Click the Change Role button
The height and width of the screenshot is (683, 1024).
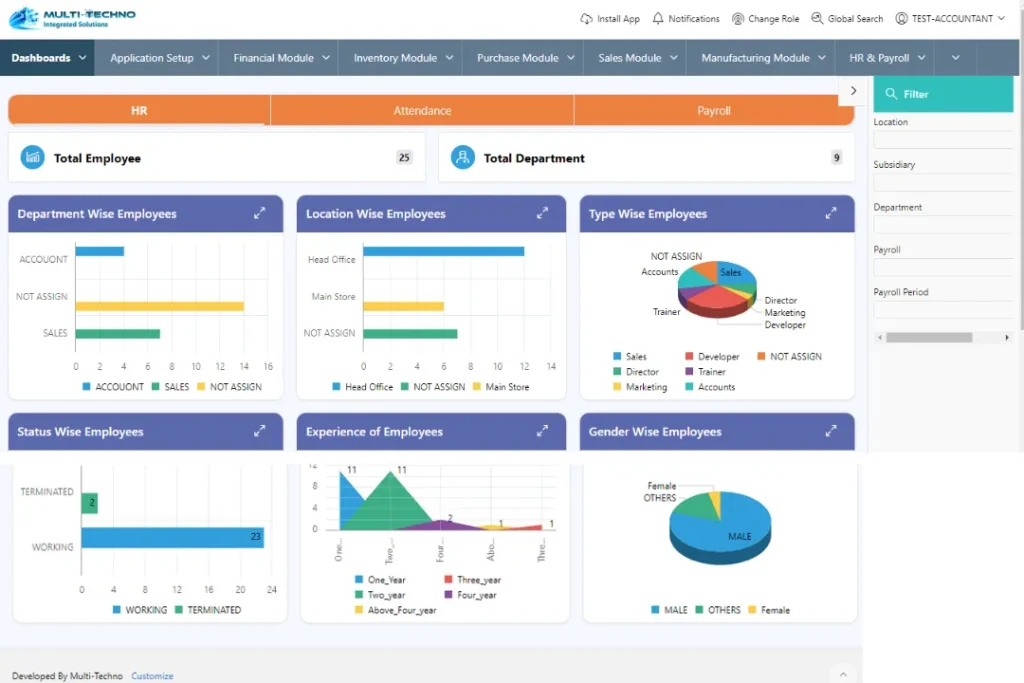pyautogui.click(x=765, y=19)
